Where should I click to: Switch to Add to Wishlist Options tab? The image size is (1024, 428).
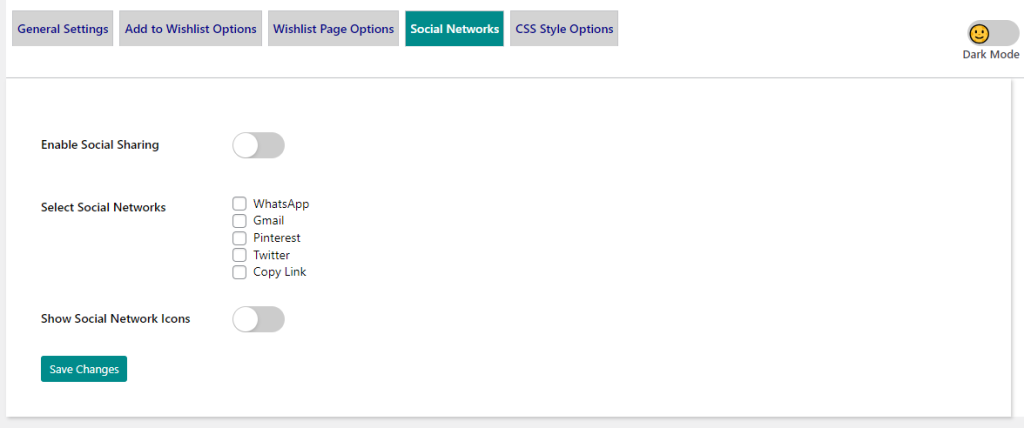click(191, 29)
